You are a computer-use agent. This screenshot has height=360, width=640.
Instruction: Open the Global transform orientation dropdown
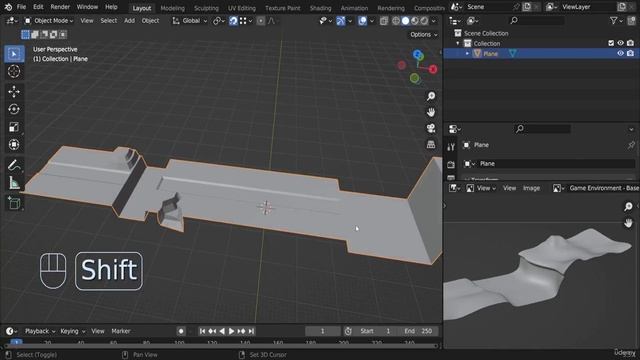pyautogui.click(x=189, y=21)
